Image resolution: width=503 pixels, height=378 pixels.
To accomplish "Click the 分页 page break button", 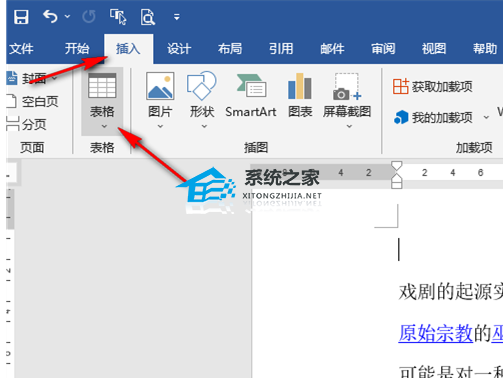I will tap(27, 124).
